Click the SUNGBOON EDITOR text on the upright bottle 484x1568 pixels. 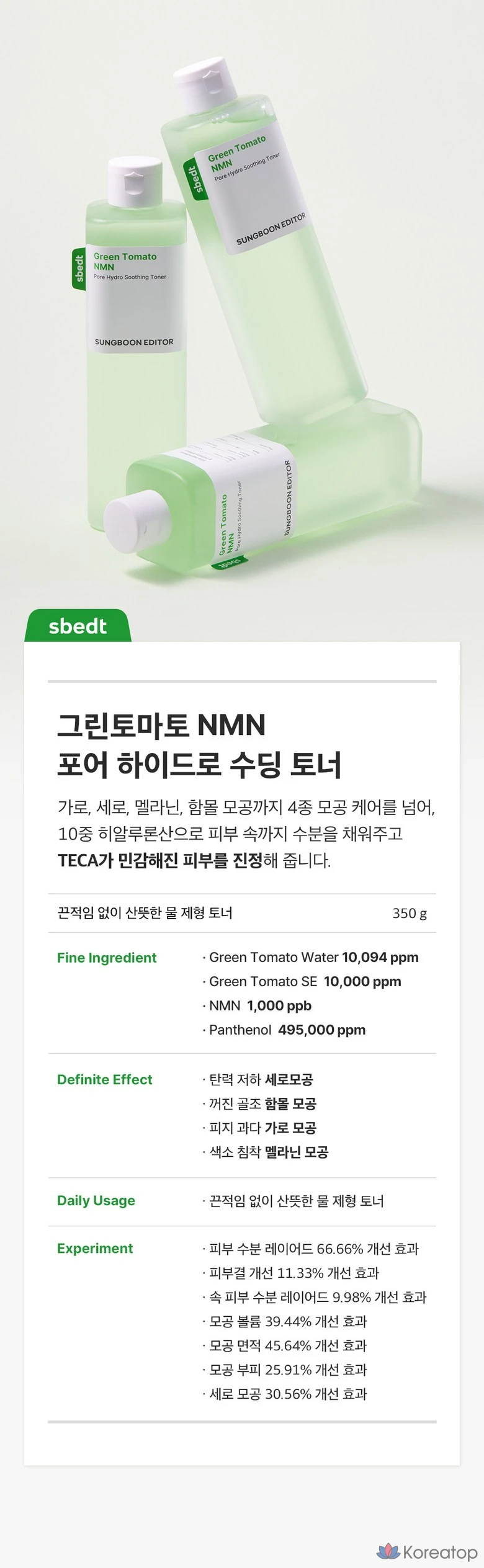pos(134,342)
